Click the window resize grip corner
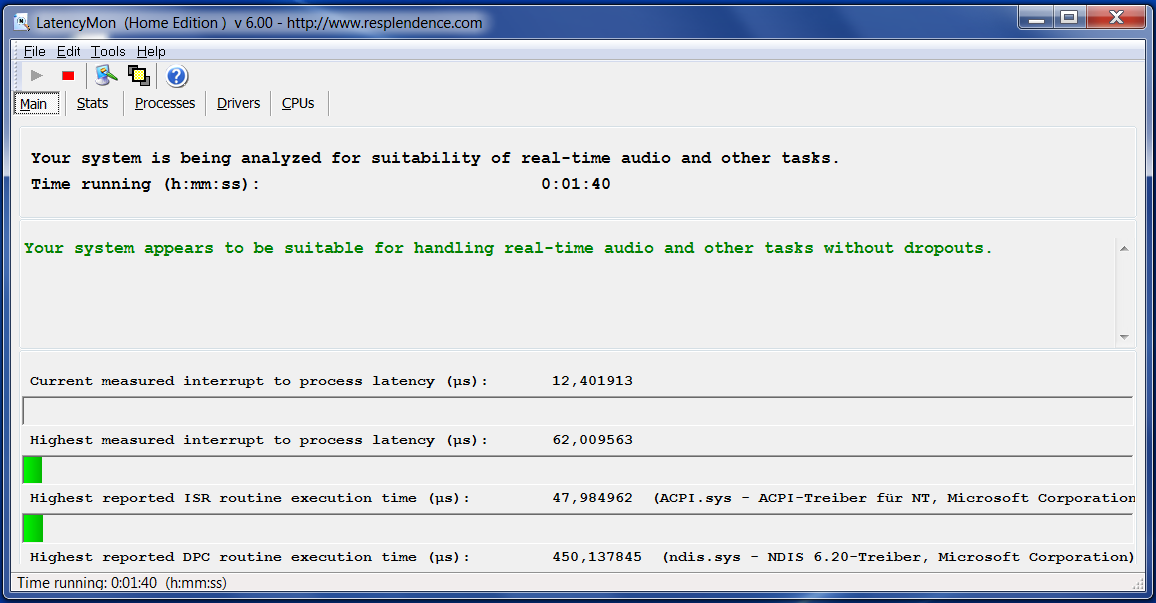Viewport: 1156px width, 603px height. pyautogui.click(x=1137, y=584)
